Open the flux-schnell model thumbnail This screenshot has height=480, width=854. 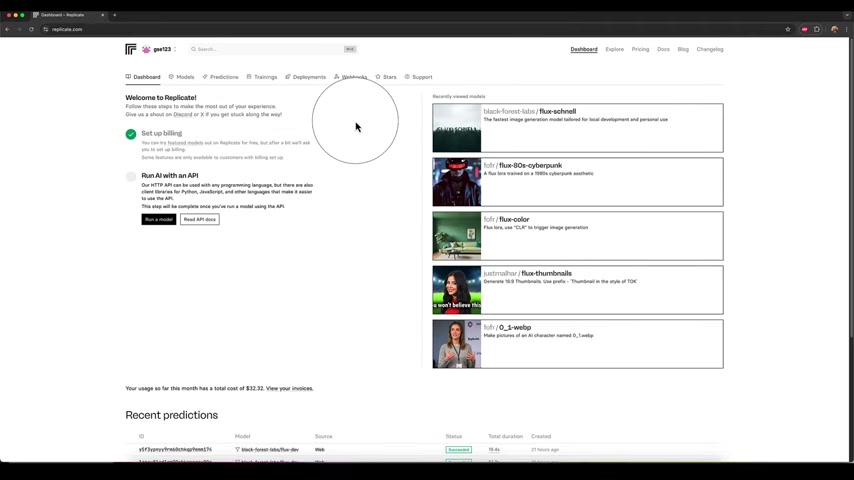pos(456,128)
